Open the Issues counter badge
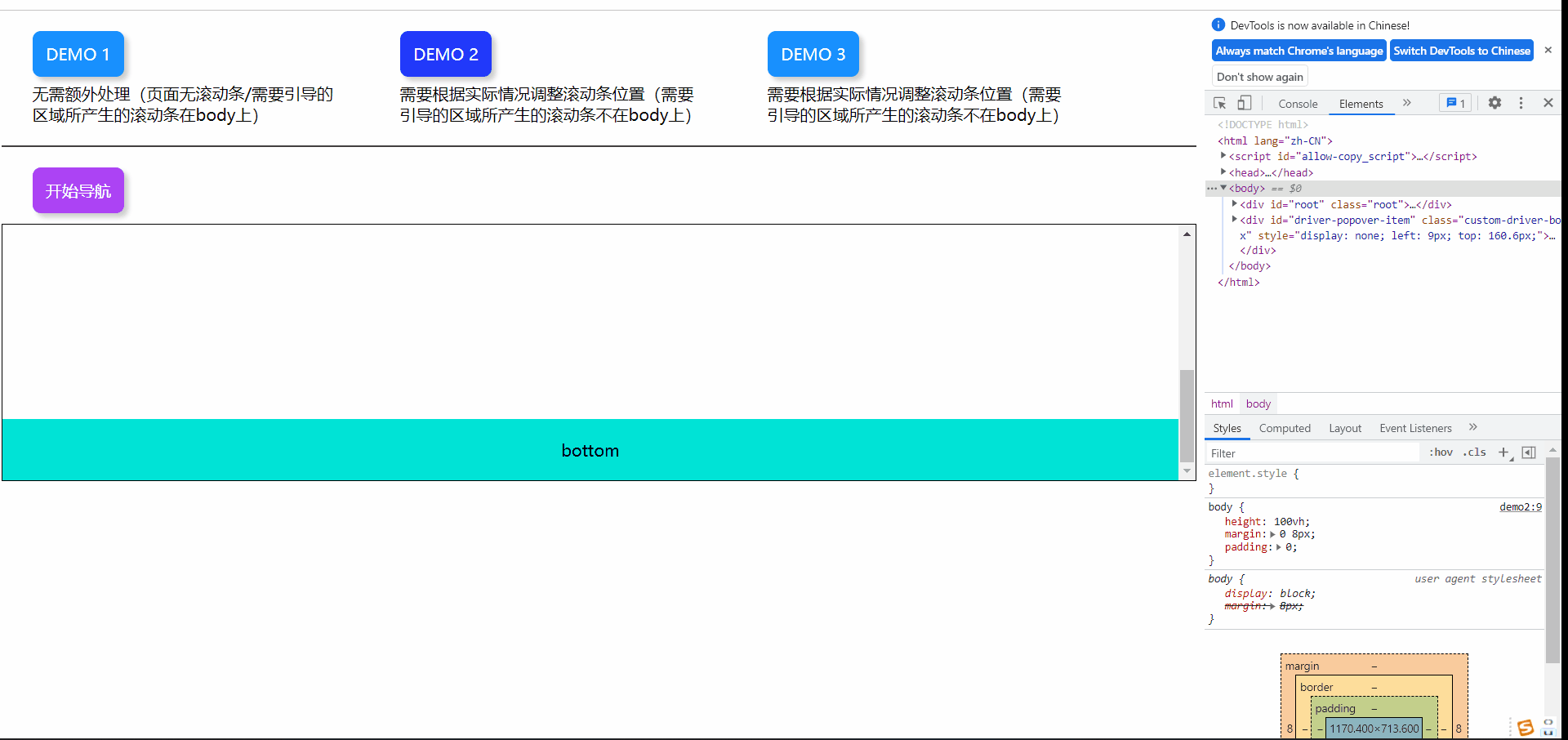This screenshot has height=740, width=1568. pos(1455,103)
